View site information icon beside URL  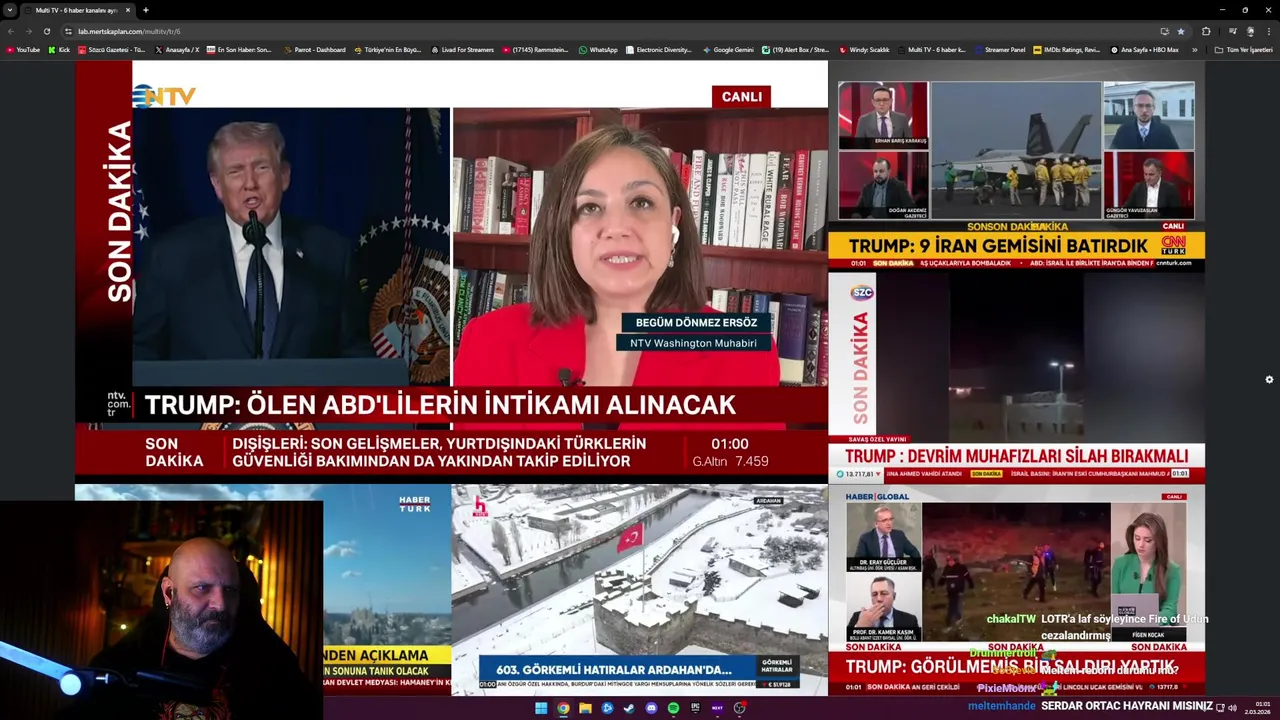68,31
